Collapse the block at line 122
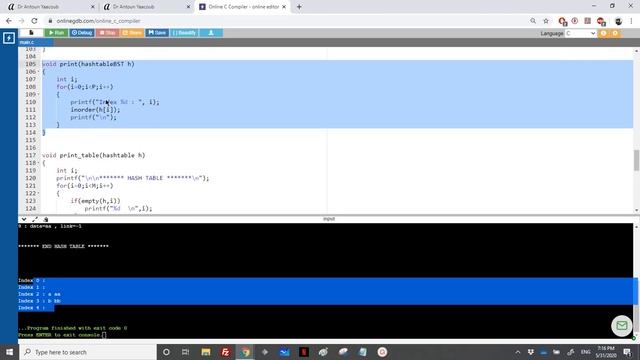This screenshot has width=640, height=360. tap(38, 193)
